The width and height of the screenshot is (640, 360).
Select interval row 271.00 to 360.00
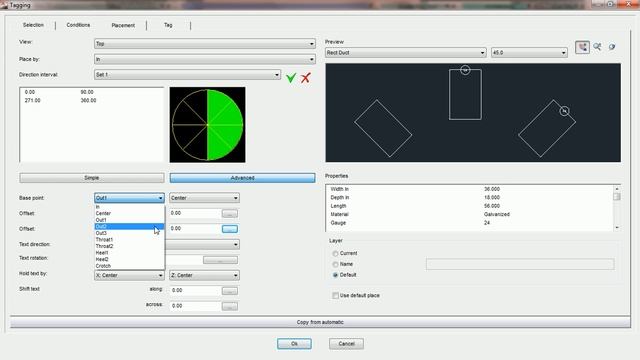91,100
